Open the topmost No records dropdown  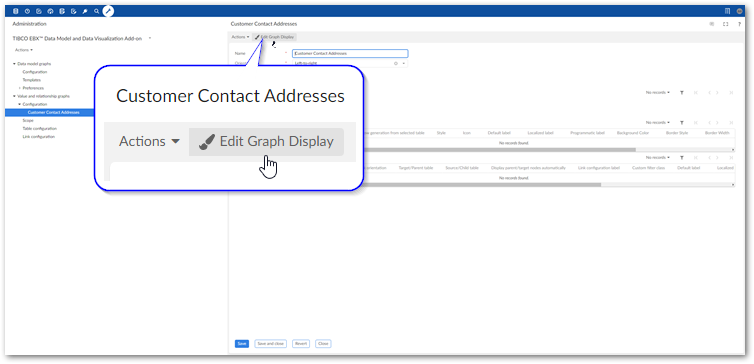click(658, 92)
